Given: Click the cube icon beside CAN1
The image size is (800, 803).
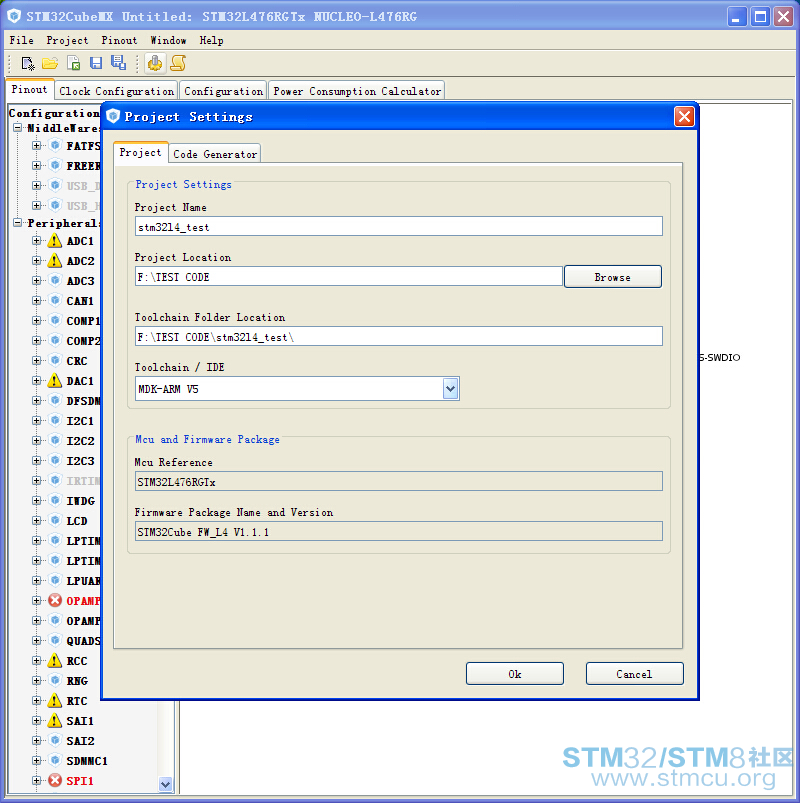Looking at the screenshot, I should coord(55,300).
